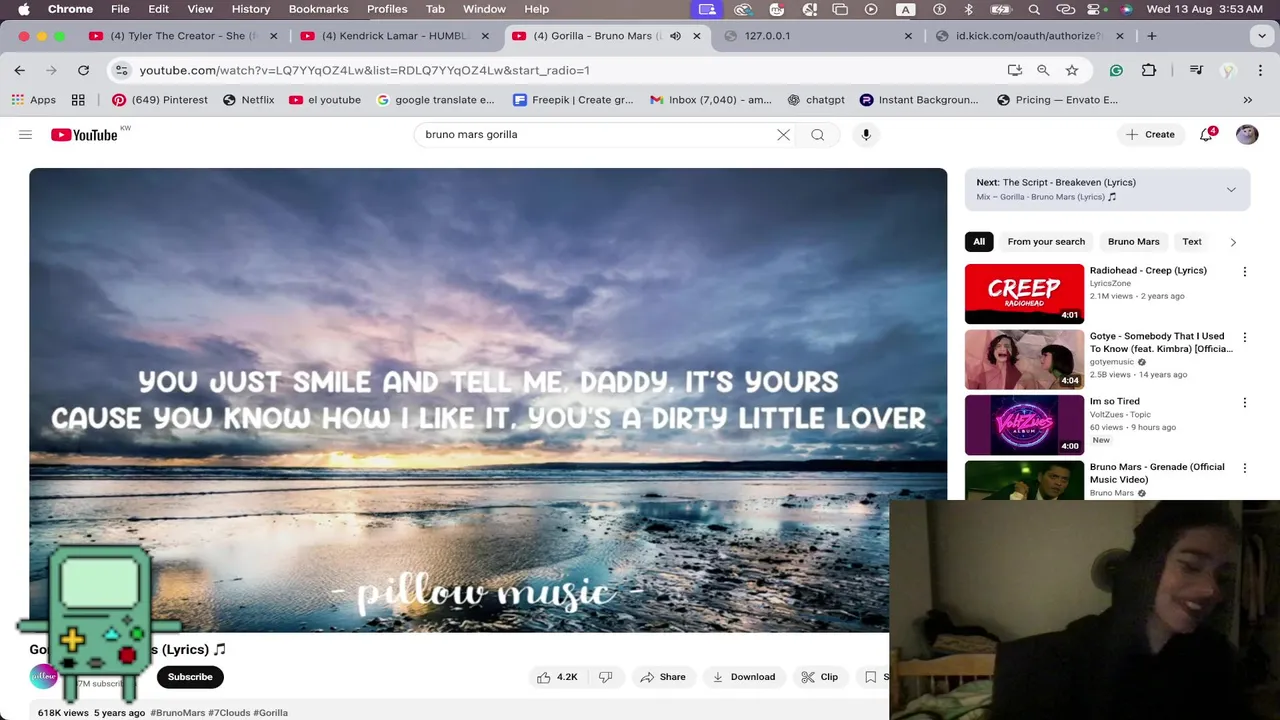
Task: Play the Im so Tired VoltZues thumbnail
Action: (x=1024, y=425)
